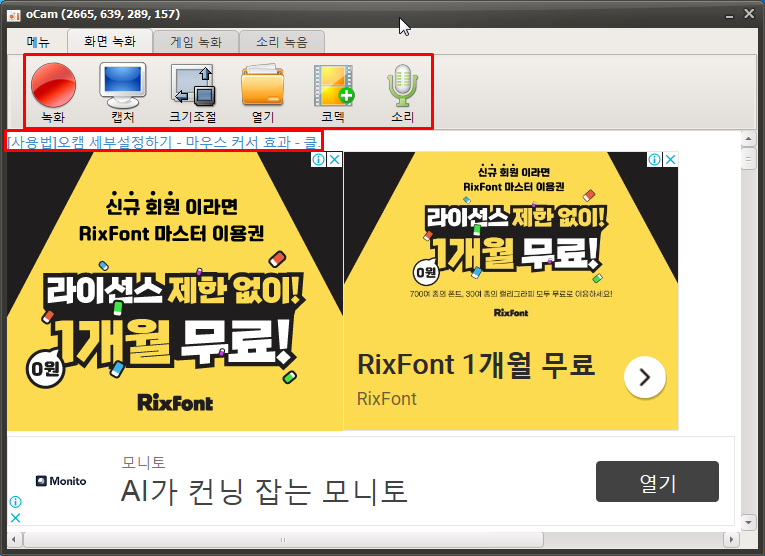Switch to the 화면 녹화 tab

pyautogui.click(x=110, y=41)
